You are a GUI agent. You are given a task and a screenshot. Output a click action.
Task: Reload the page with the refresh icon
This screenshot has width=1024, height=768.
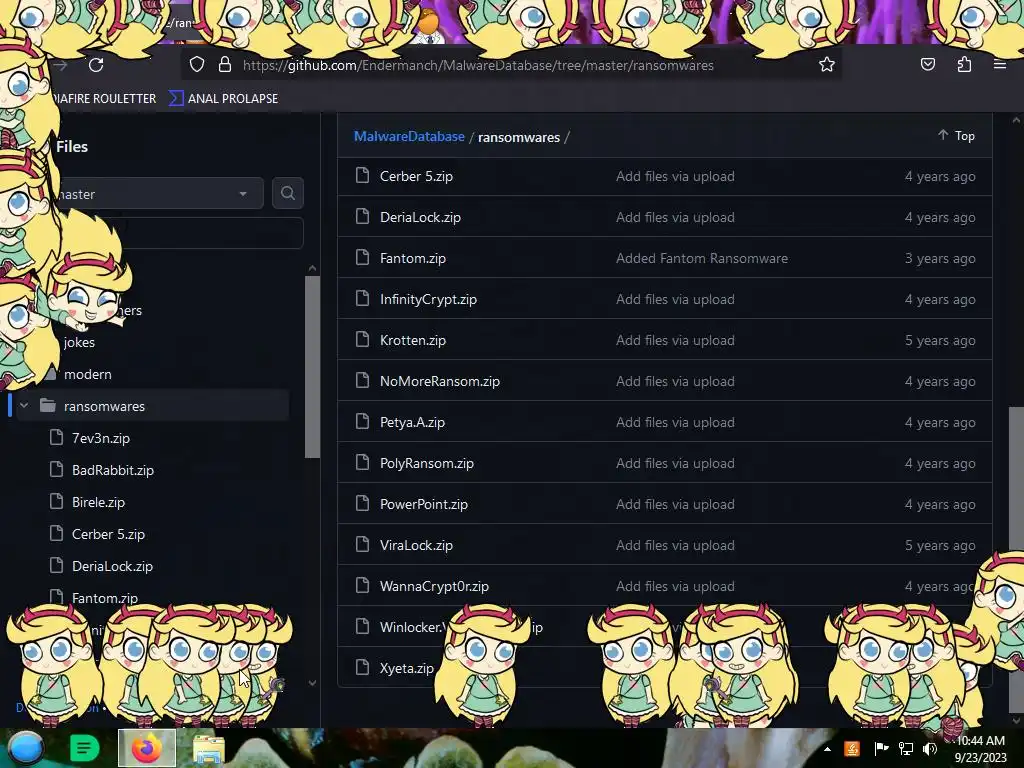tap(96, 65)
